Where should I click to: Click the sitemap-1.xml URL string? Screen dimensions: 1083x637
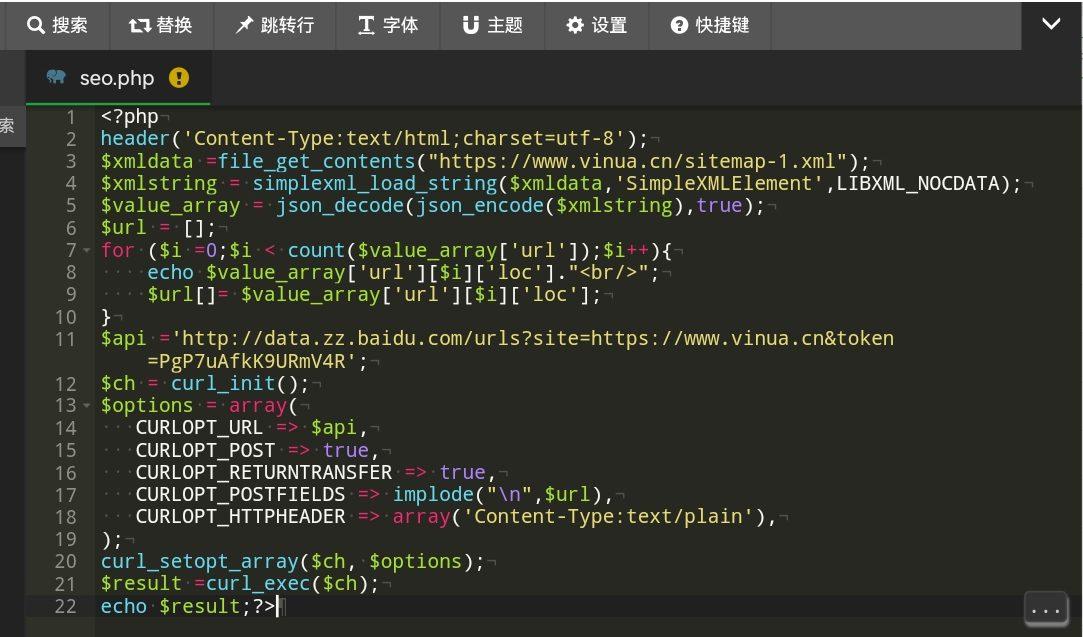coord(638,161)
